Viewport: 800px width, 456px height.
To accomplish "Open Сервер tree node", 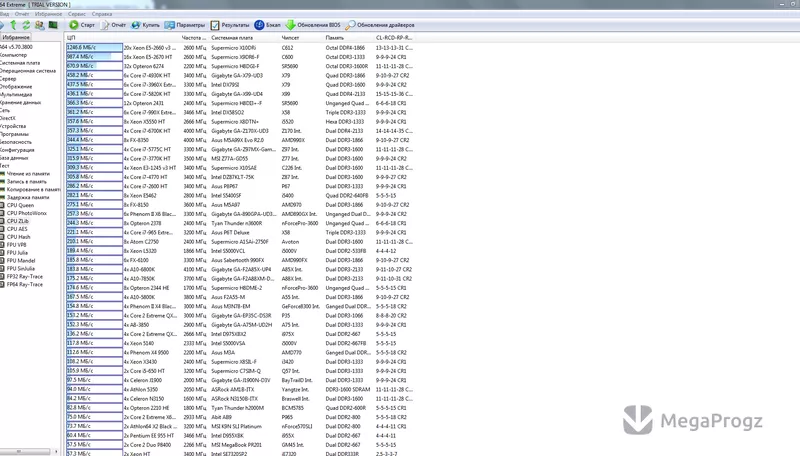I will pos(8,79).
